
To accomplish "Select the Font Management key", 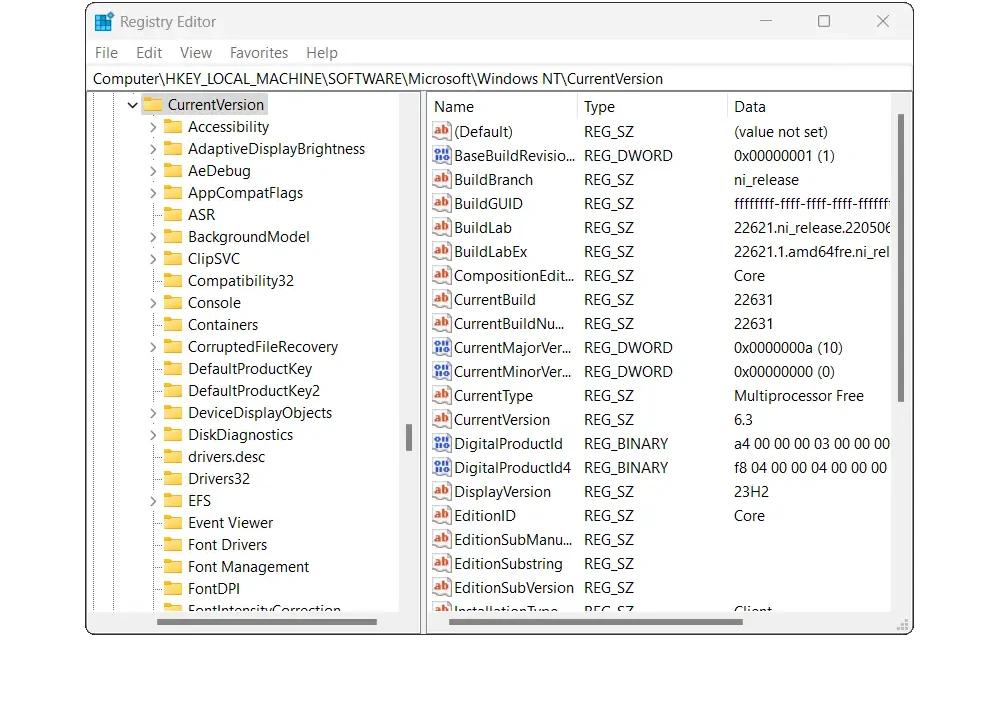I will 248,567.
